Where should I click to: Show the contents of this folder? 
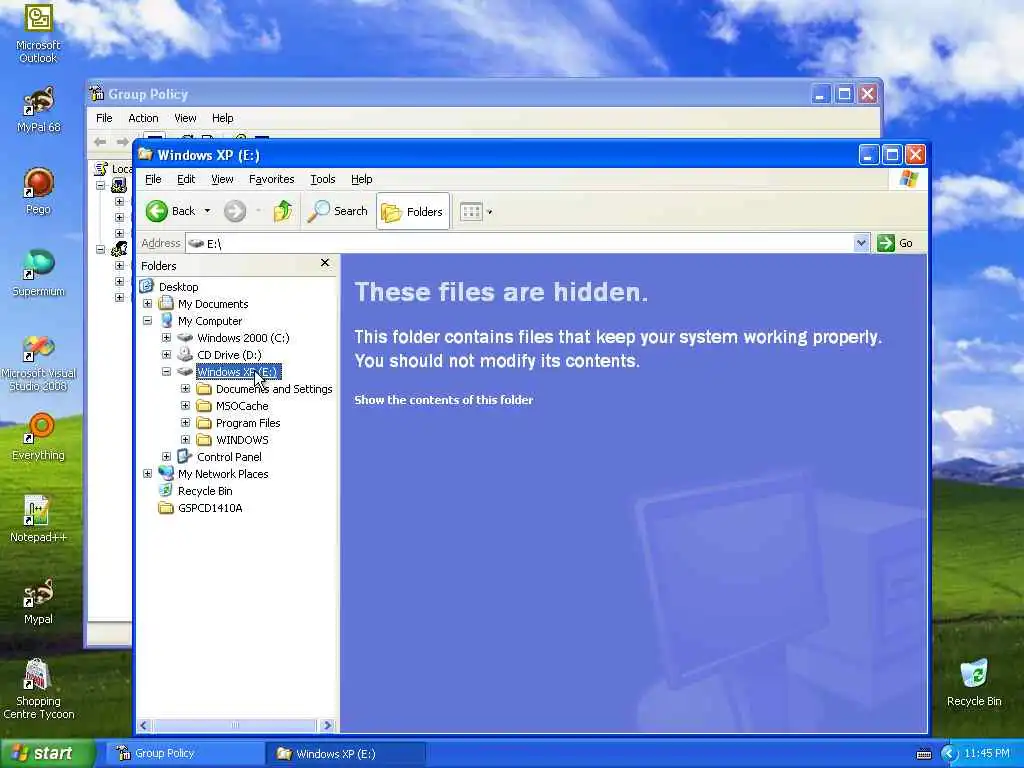443,400
